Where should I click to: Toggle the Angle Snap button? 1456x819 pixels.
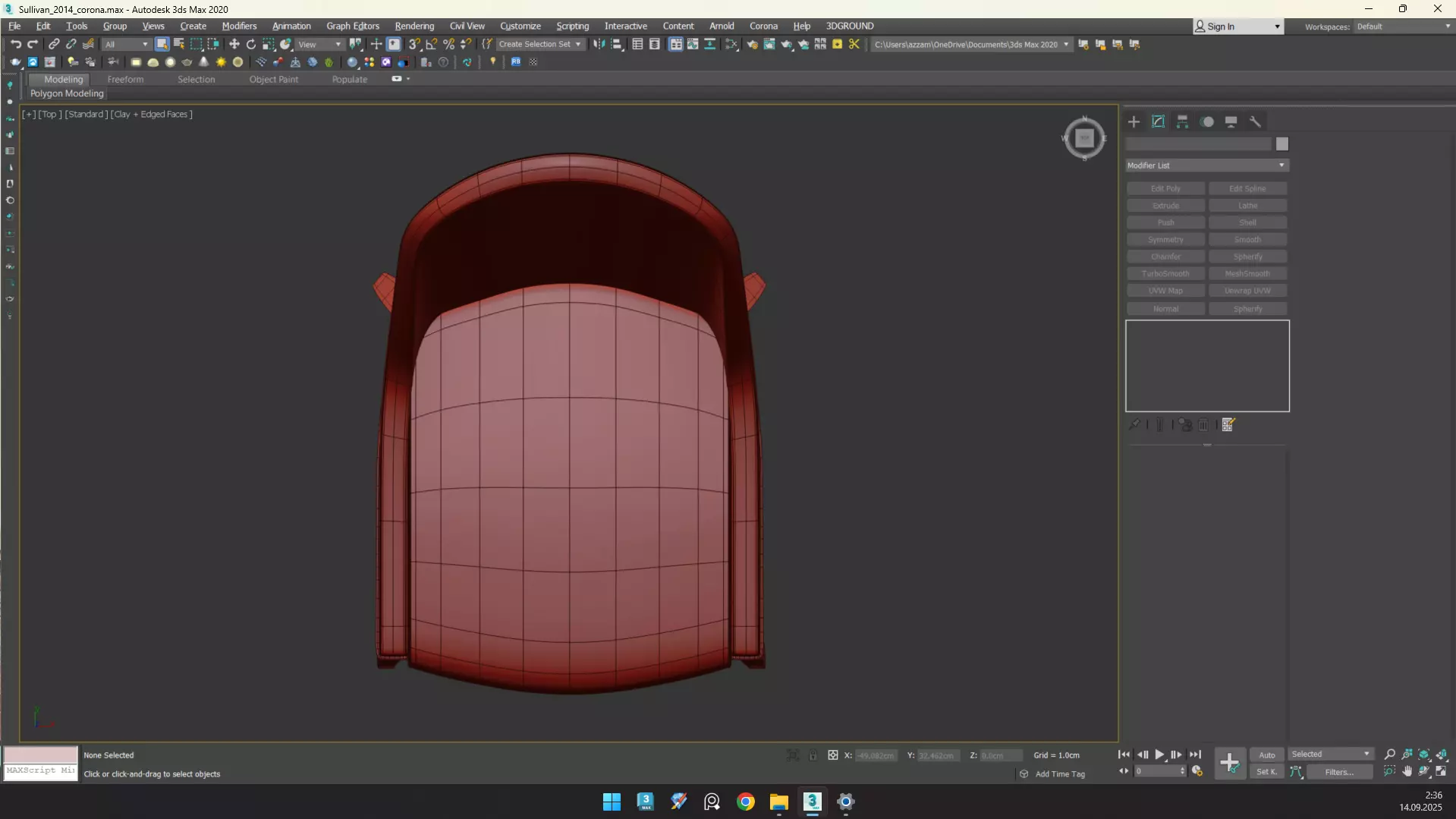pos(432,44)
